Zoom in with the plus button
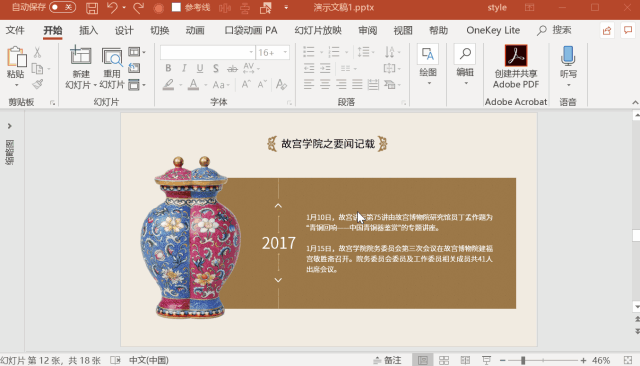Screen dimensions: 640x366 coord(583,360)
